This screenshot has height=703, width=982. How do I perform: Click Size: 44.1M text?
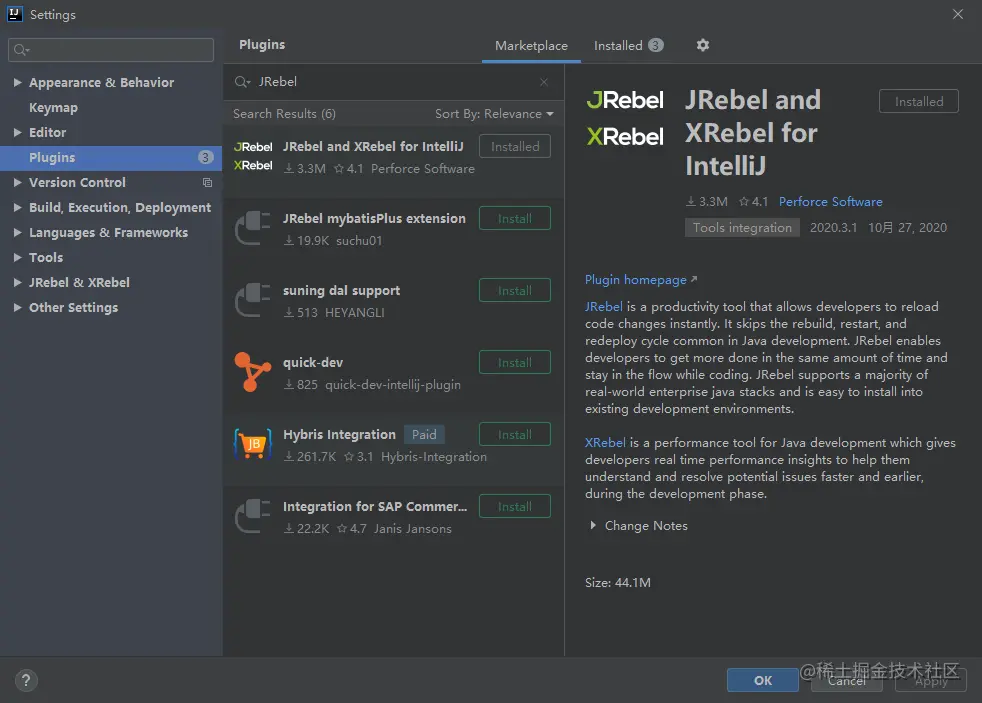tap(618, 583)
